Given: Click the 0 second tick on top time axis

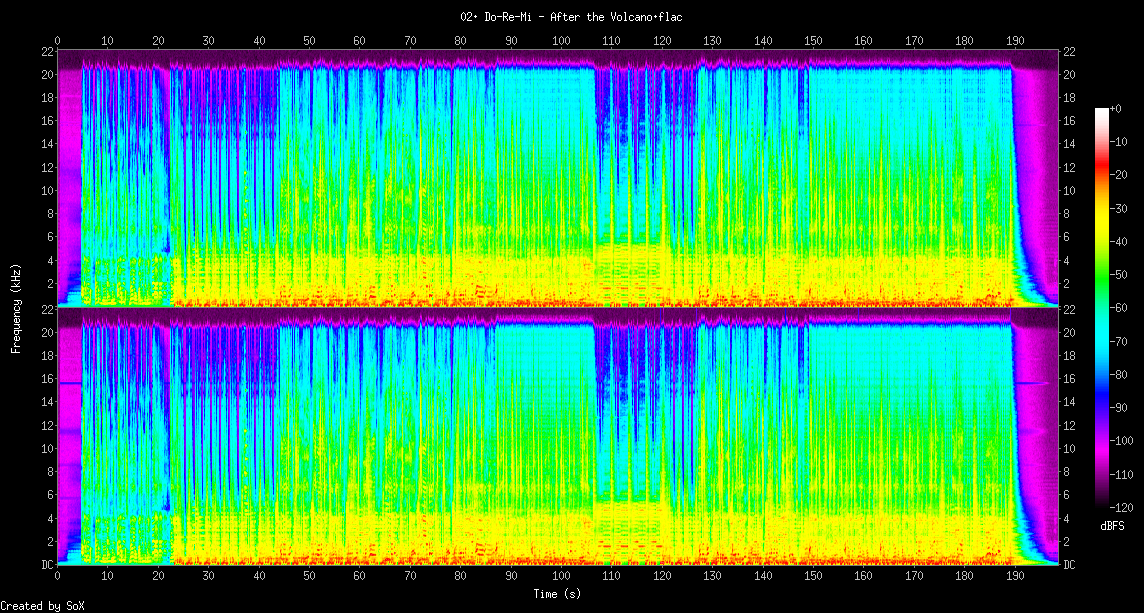Looking at the screenshot, I should point(57,41).
